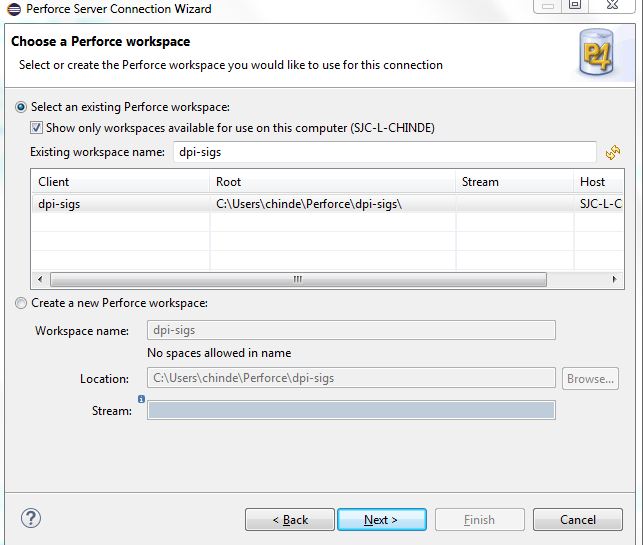Click the table's left scroll arrow
This screenshot has width=643, height=545.
tap(40, 279)
